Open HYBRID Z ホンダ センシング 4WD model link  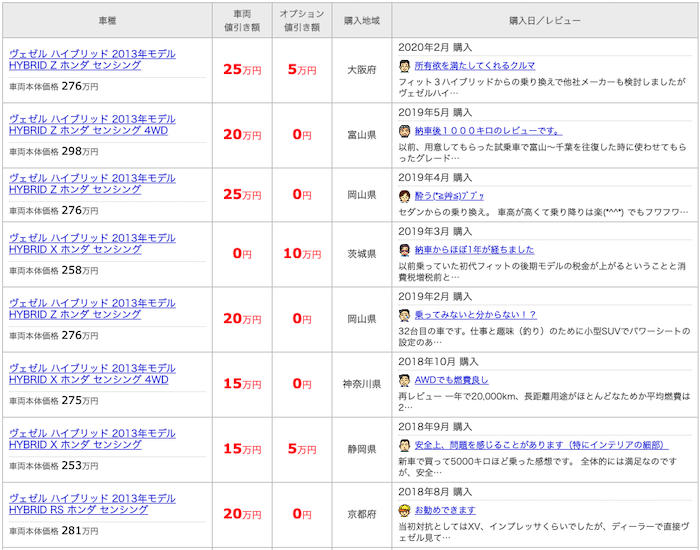tap(92, 125)
